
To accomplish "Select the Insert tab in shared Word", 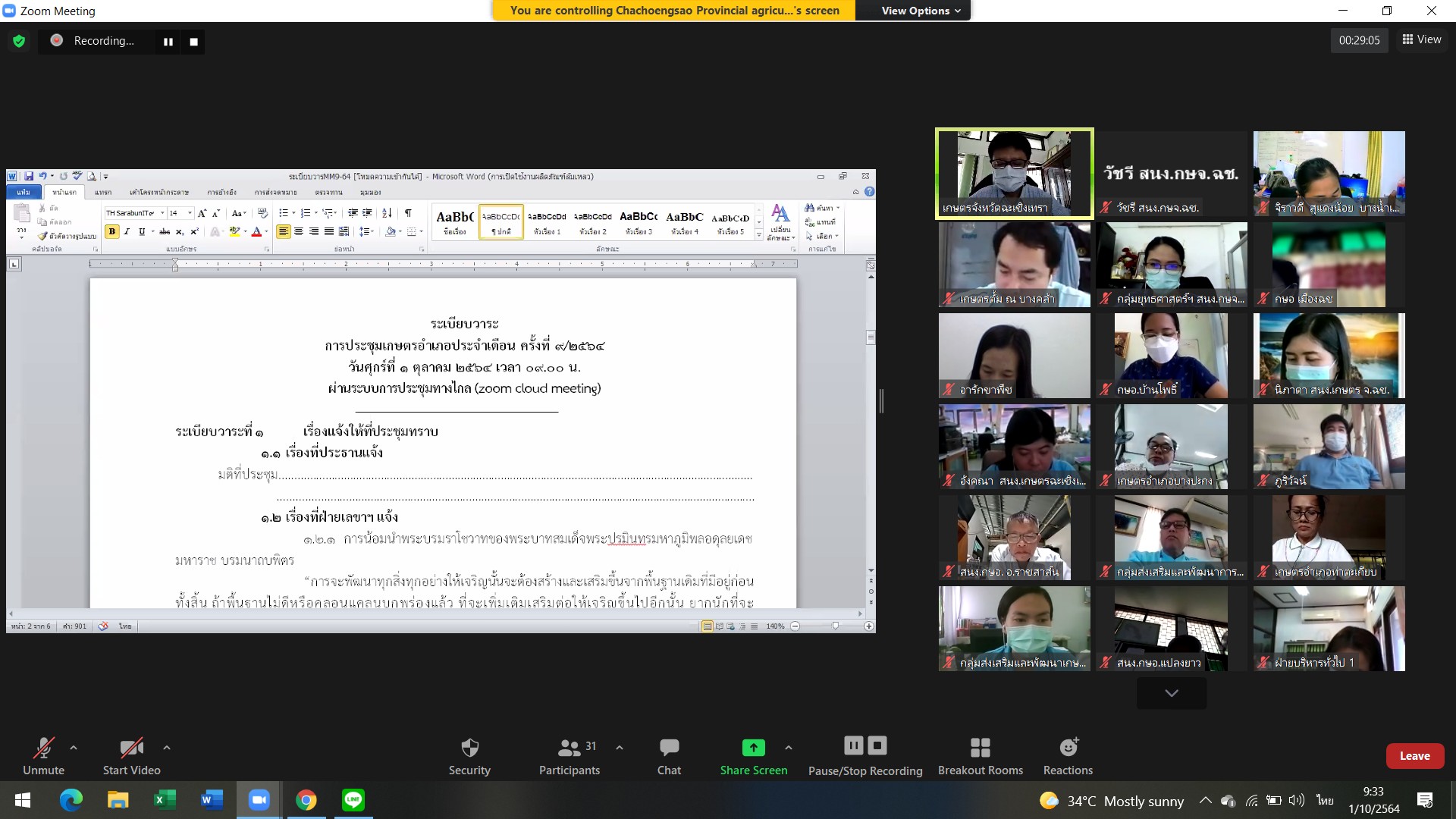I will [103, 192].
